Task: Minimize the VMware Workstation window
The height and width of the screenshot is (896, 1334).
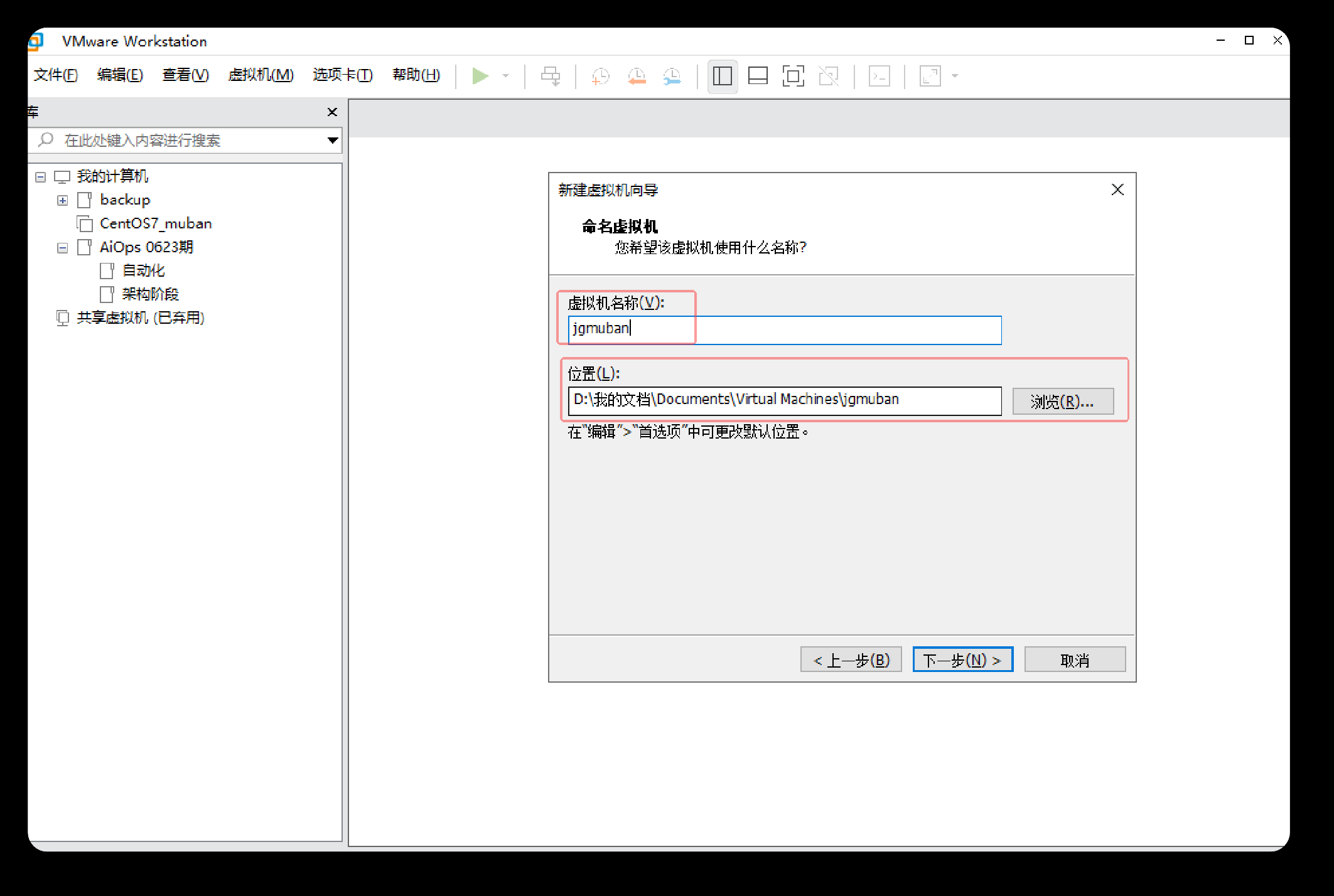Action: click(x=1220, y=40)
